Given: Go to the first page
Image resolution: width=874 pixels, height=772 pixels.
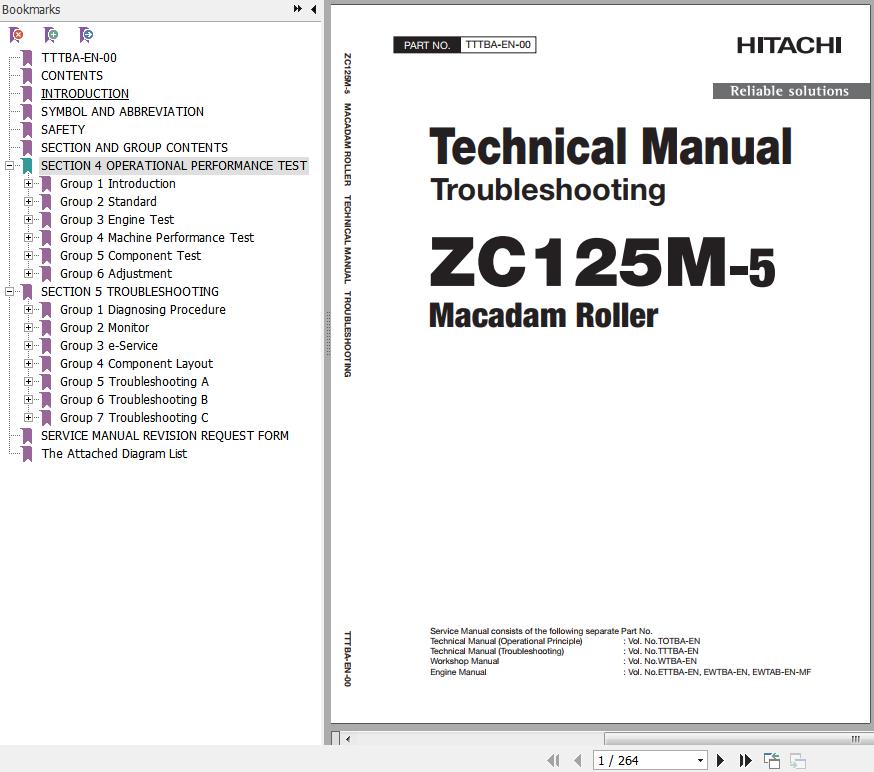Looking at the screenshot, I should point(553,760).
